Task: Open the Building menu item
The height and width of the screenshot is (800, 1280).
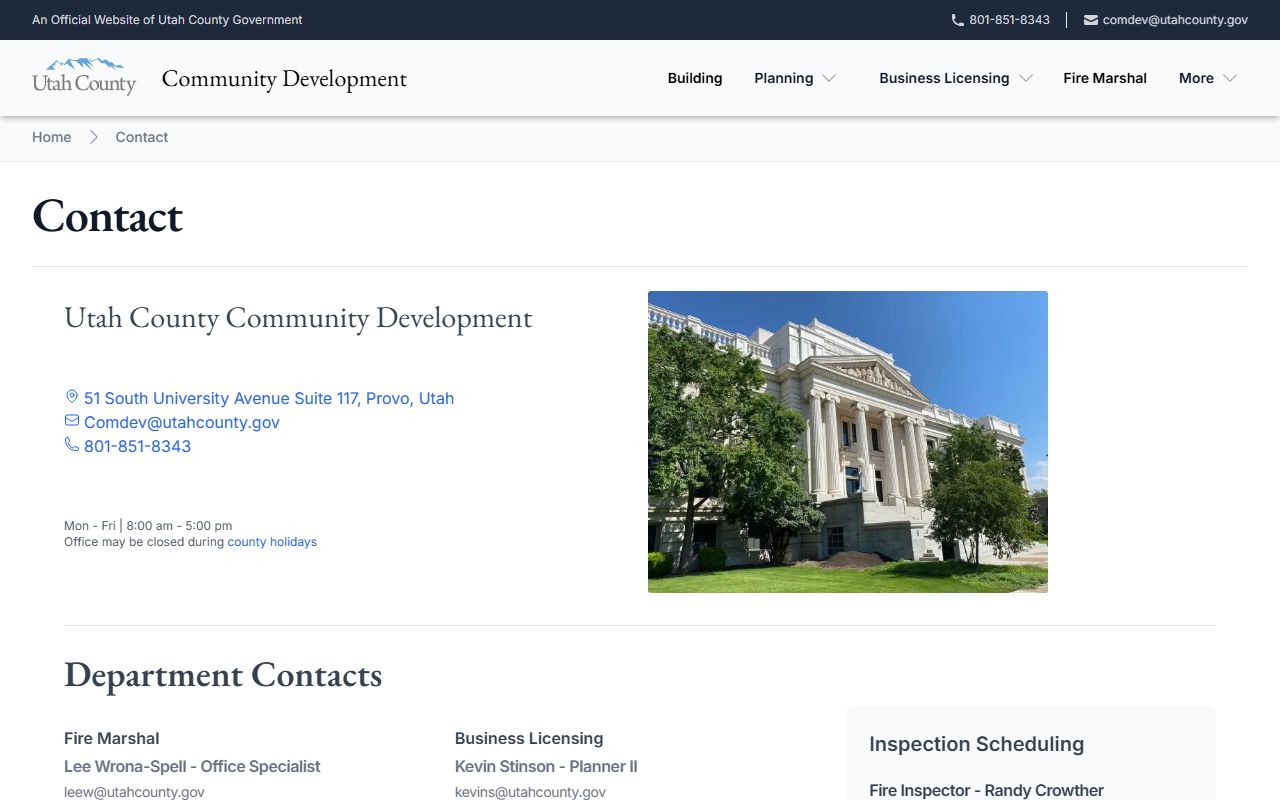Action: click(695, 78)
